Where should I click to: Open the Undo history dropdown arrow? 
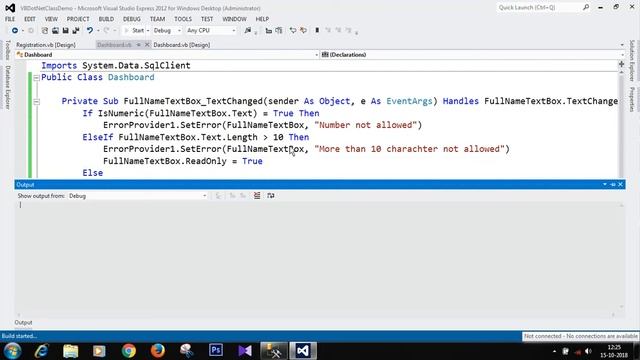click(98, 31)
